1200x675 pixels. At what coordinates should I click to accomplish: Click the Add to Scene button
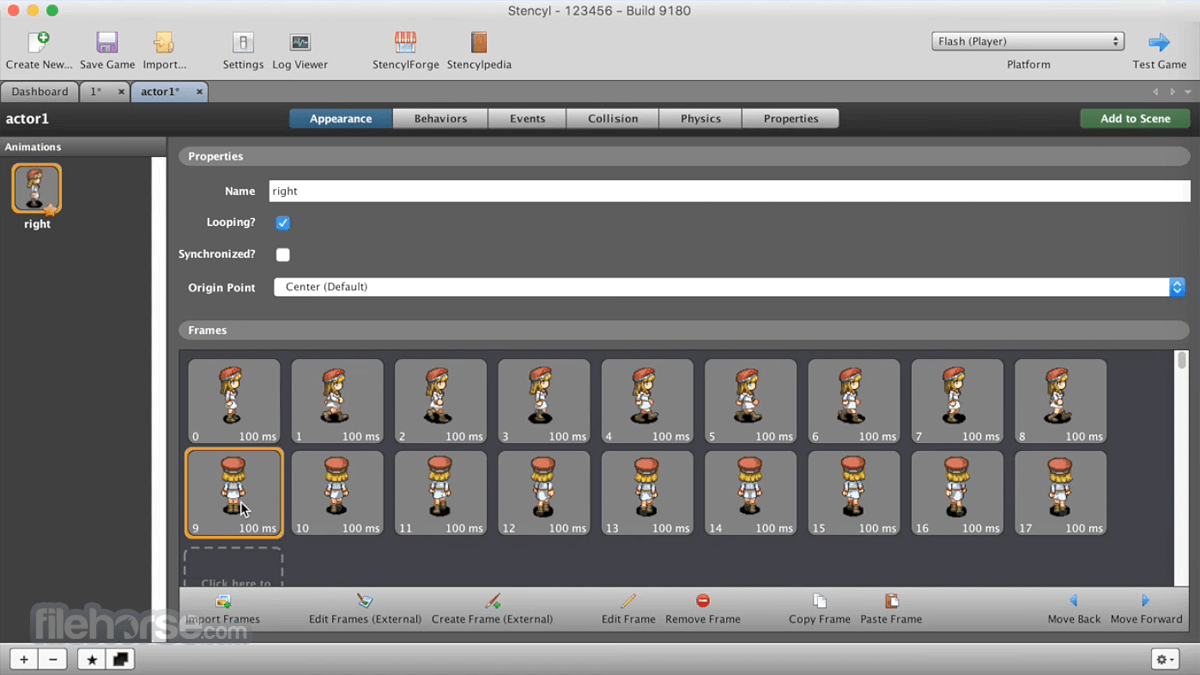[x=1135, y=119]
